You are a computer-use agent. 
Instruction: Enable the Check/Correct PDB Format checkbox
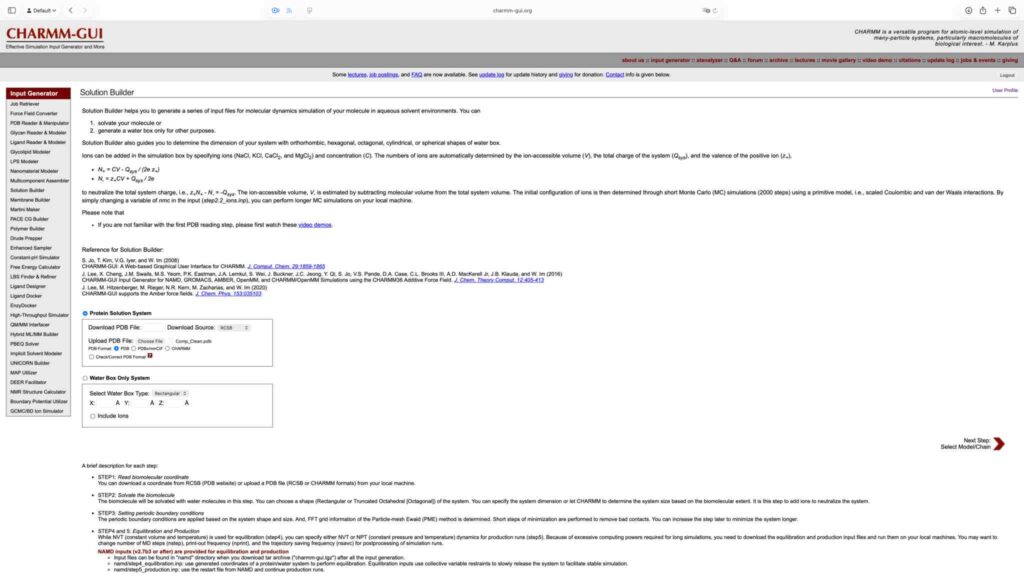click(92, 356)
